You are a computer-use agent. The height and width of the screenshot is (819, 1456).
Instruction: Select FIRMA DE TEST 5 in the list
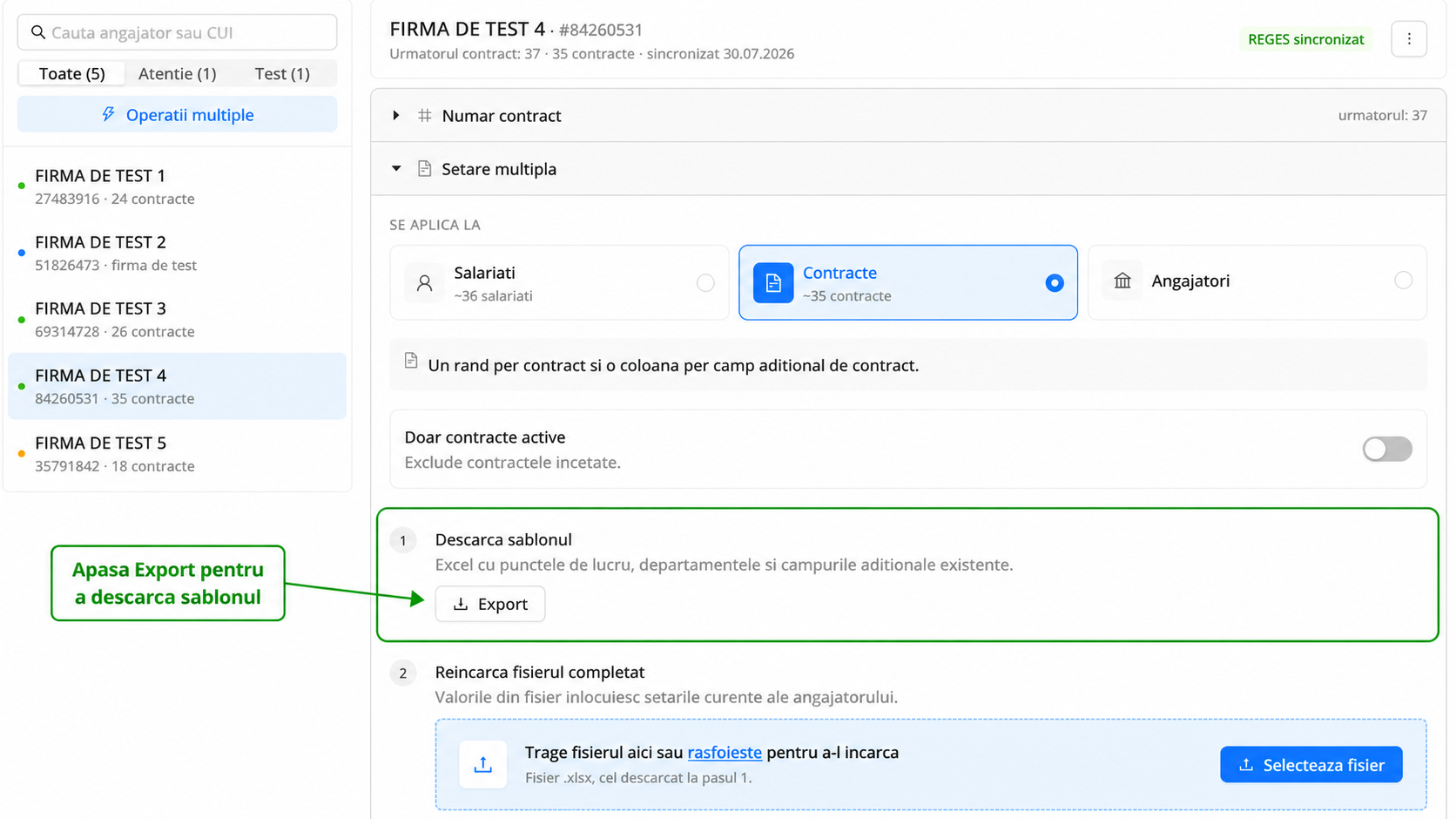pos(178,454)
